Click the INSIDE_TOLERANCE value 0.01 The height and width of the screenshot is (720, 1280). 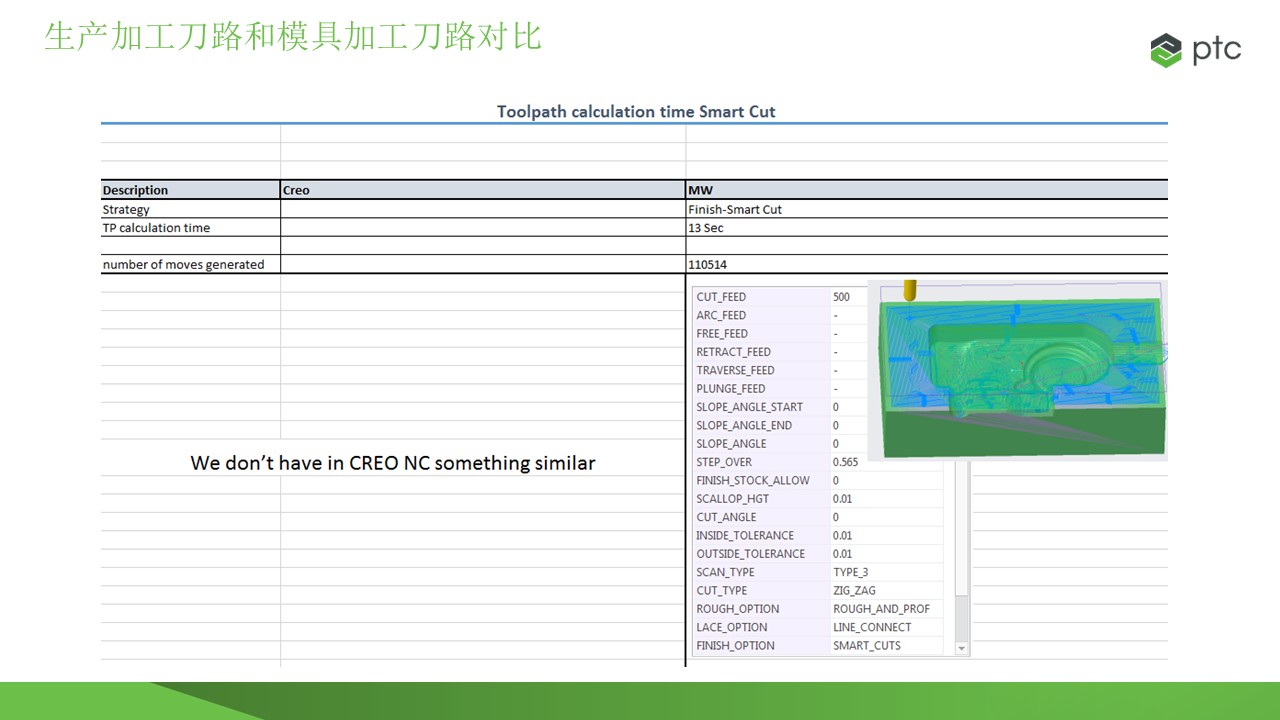click(x=843, y=535)
